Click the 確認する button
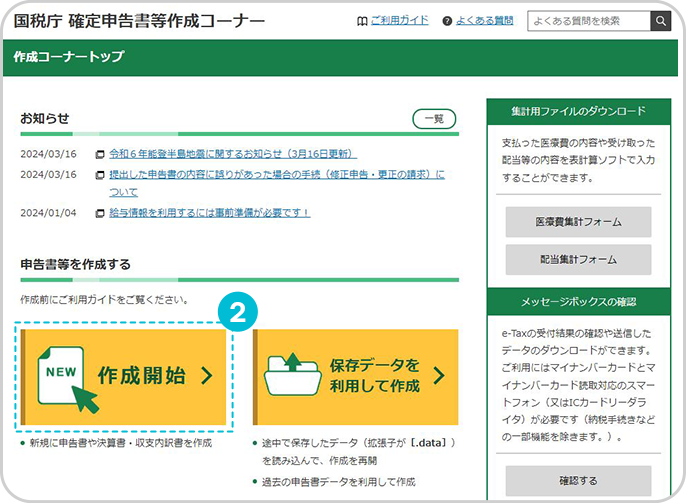This screenshot has height=503, width=686. (x=578, y=481)
